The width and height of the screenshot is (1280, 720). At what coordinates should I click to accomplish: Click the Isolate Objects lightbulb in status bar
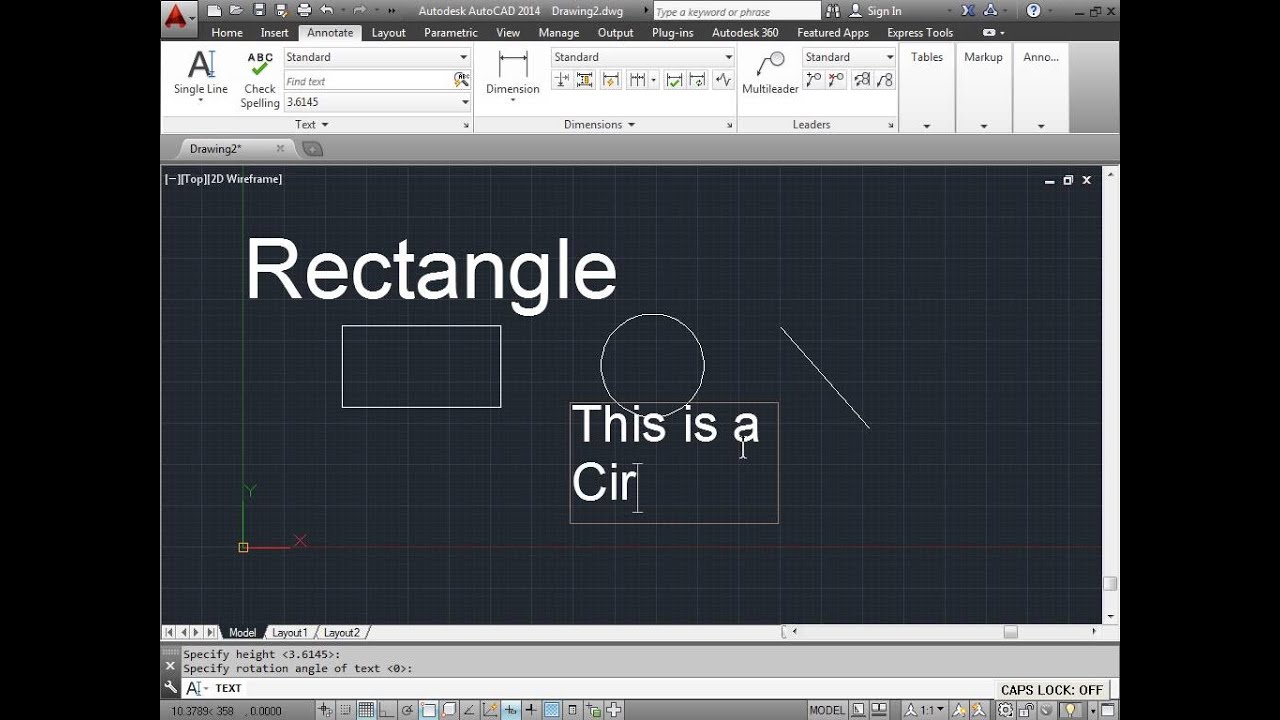click(x=1070, y=710)
